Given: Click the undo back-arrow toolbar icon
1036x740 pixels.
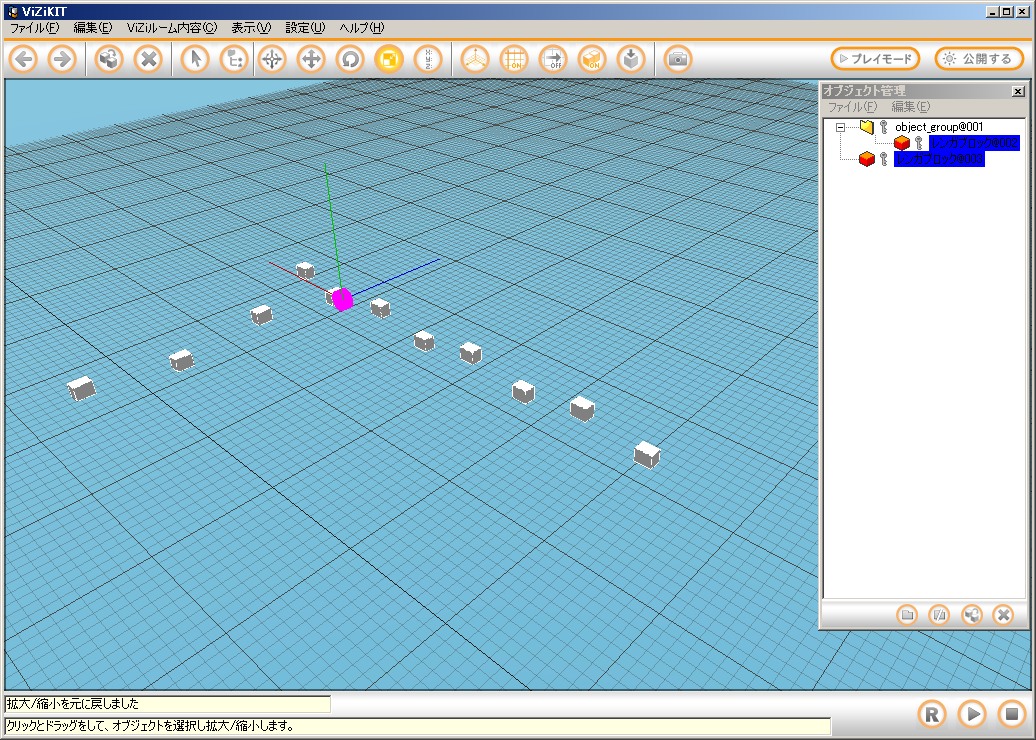Looking at the screenshot, I should coord(24,59).
